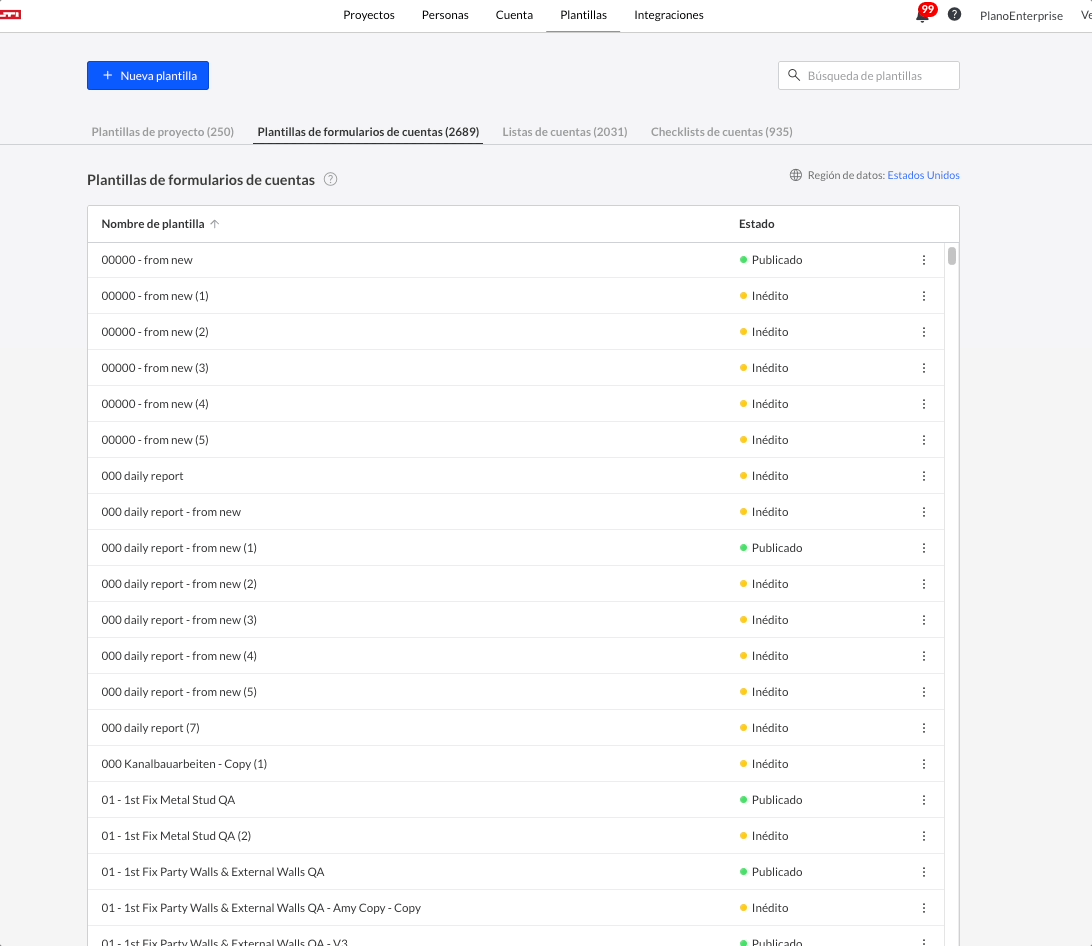Click the search magnifier icon in the search box

pos(793,75)
